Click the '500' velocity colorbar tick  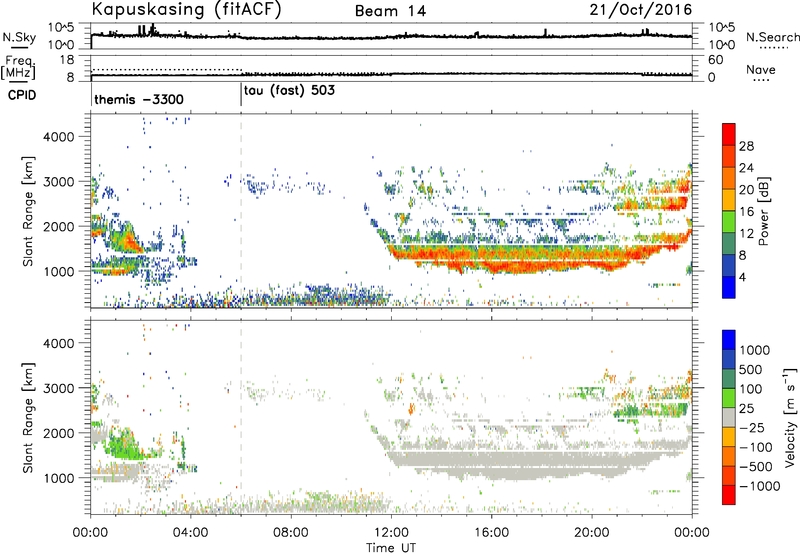(x=751, y=369)
